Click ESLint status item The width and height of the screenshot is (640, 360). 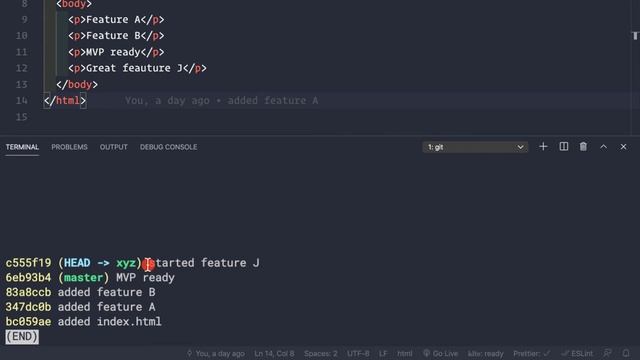578,353
